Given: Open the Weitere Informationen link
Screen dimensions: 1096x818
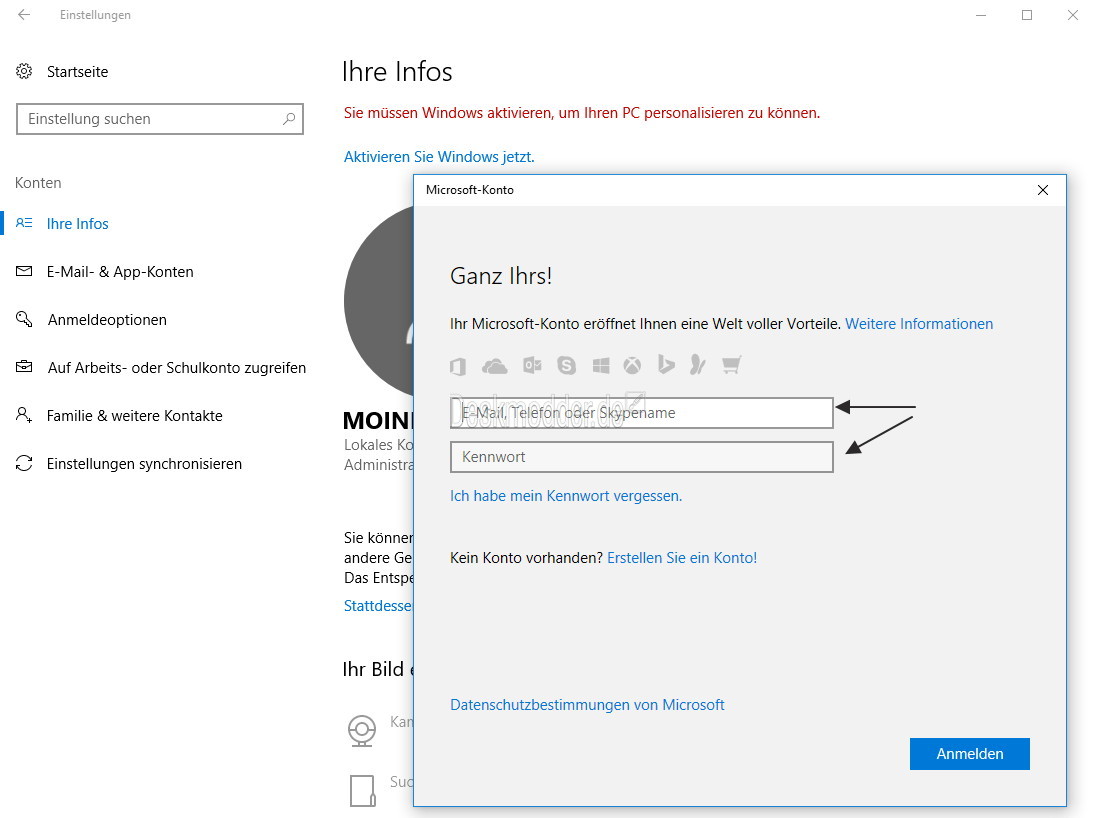Looking at the screenshot, I should pyautogui.click(x=919, y=324).
